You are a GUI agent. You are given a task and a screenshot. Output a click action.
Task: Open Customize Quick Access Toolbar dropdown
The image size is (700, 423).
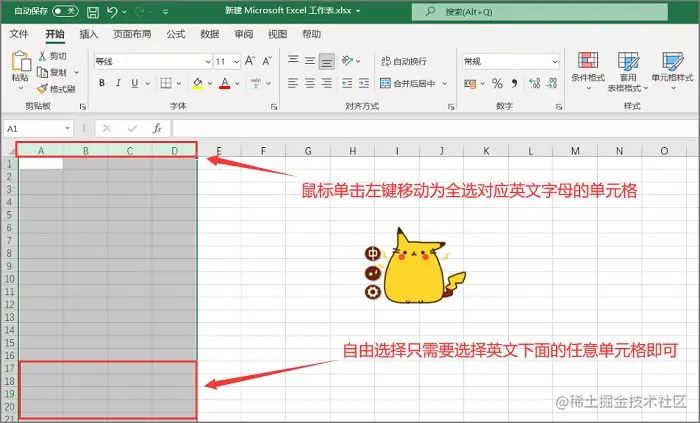click(165, 12)
